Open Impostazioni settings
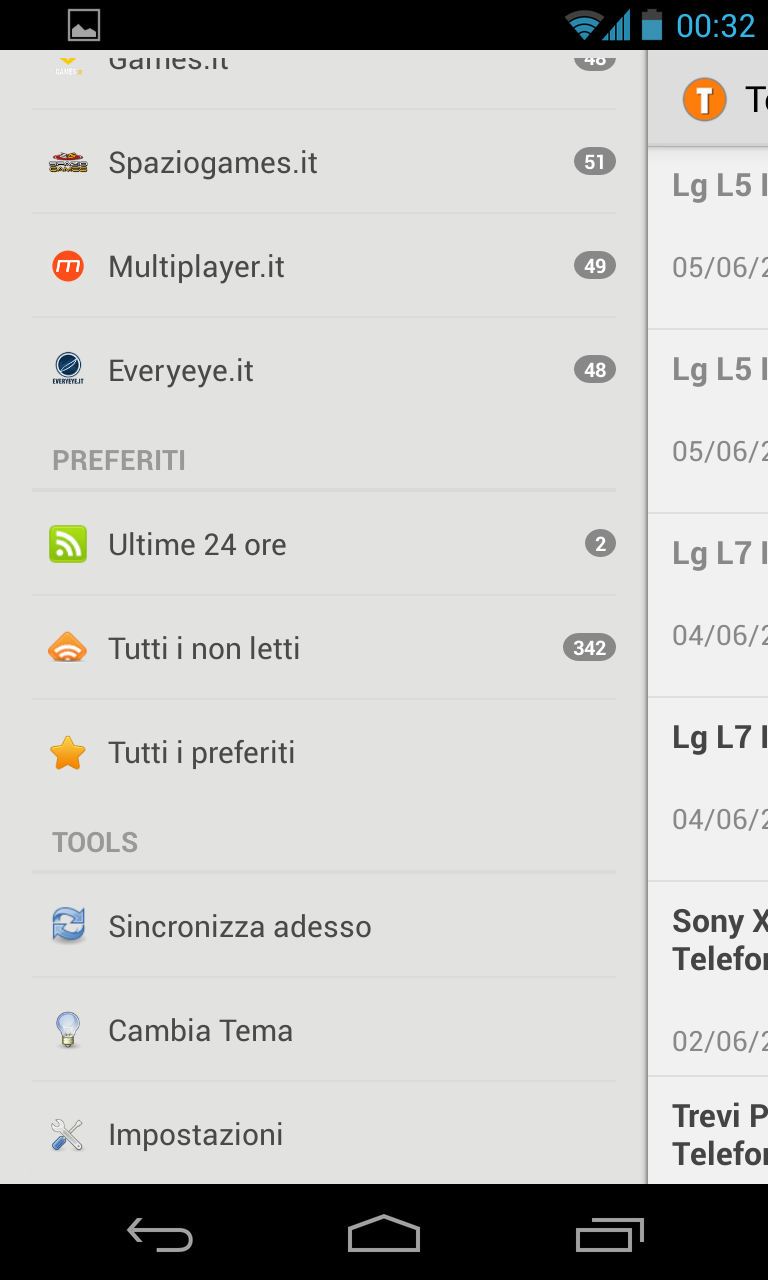The height and width of the screenshot is (1280, 768). (324, 1134)
